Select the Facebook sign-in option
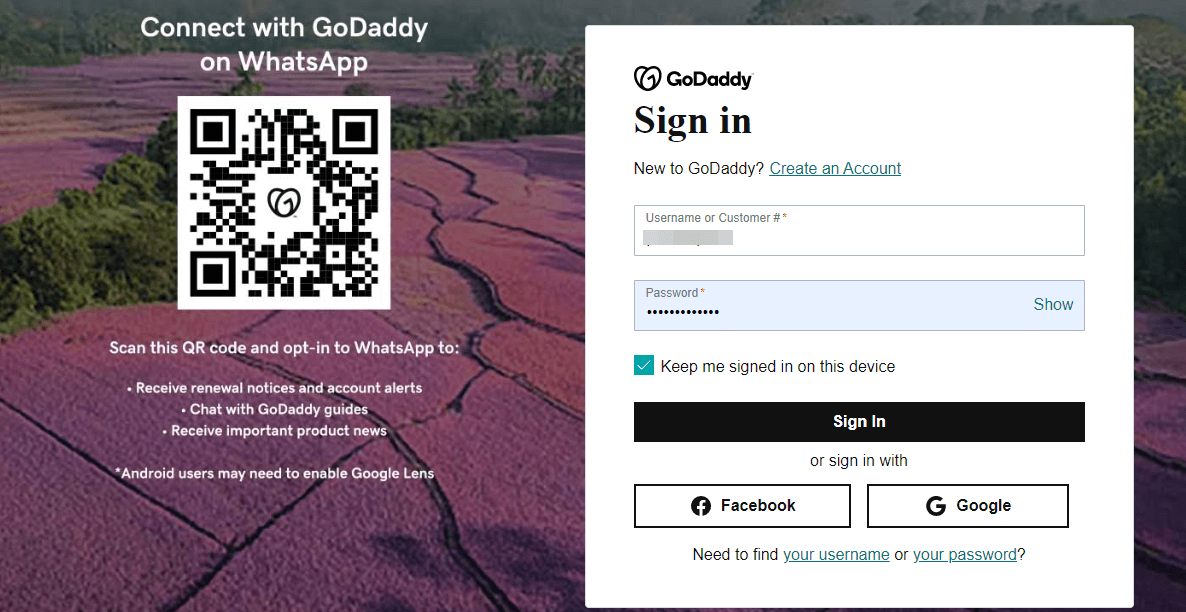The width and height of the screenshot is (1186, 612). [x=742, y=505]
